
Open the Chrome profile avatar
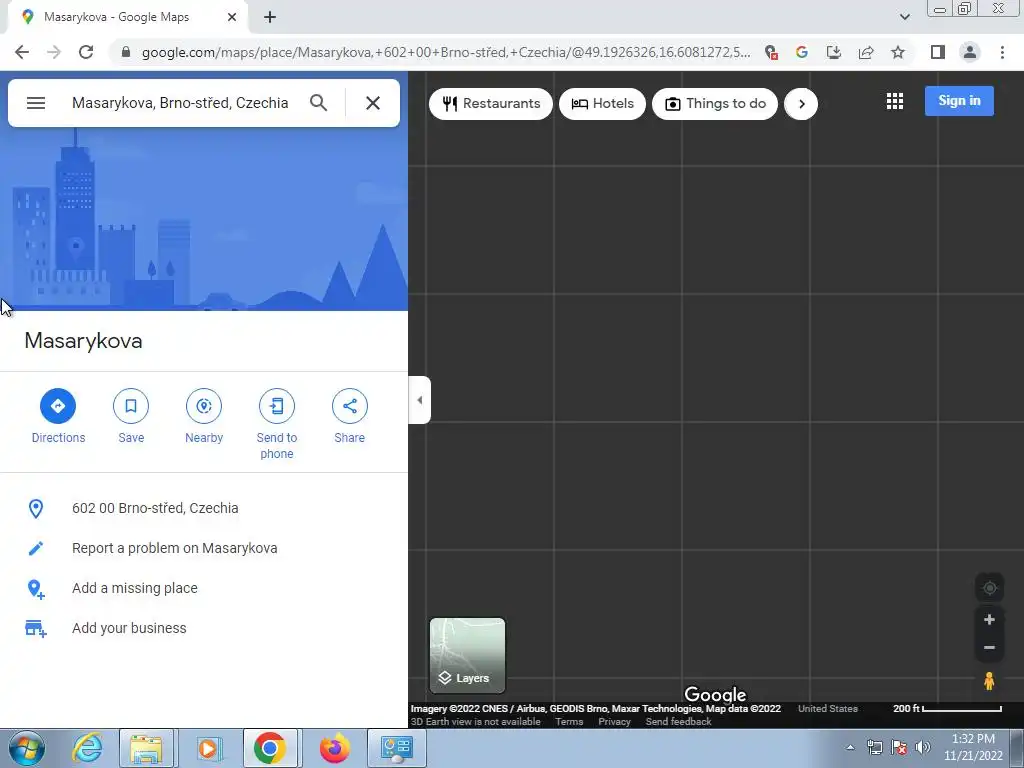[x=970, y=52]
